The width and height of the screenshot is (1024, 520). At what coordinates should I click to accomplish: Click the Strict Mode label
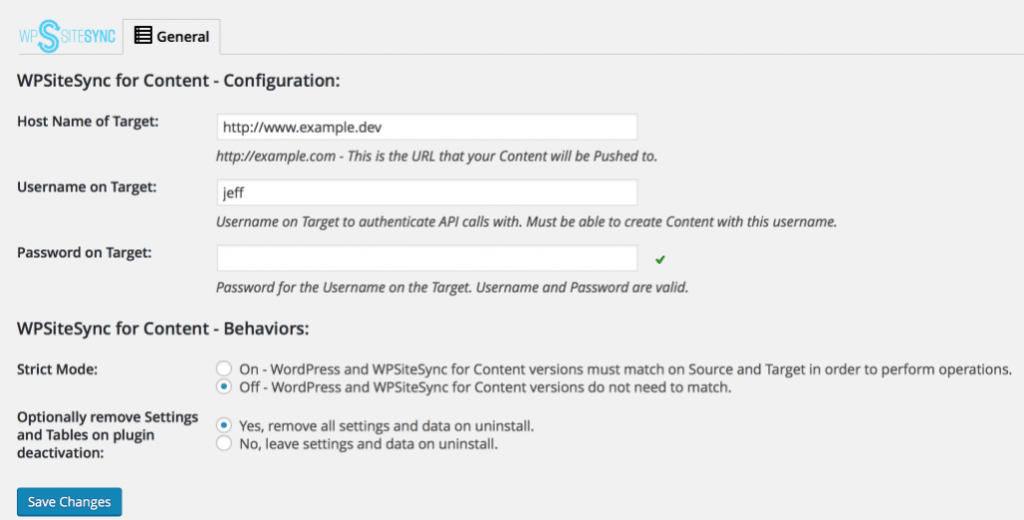(x=57, y=369)
